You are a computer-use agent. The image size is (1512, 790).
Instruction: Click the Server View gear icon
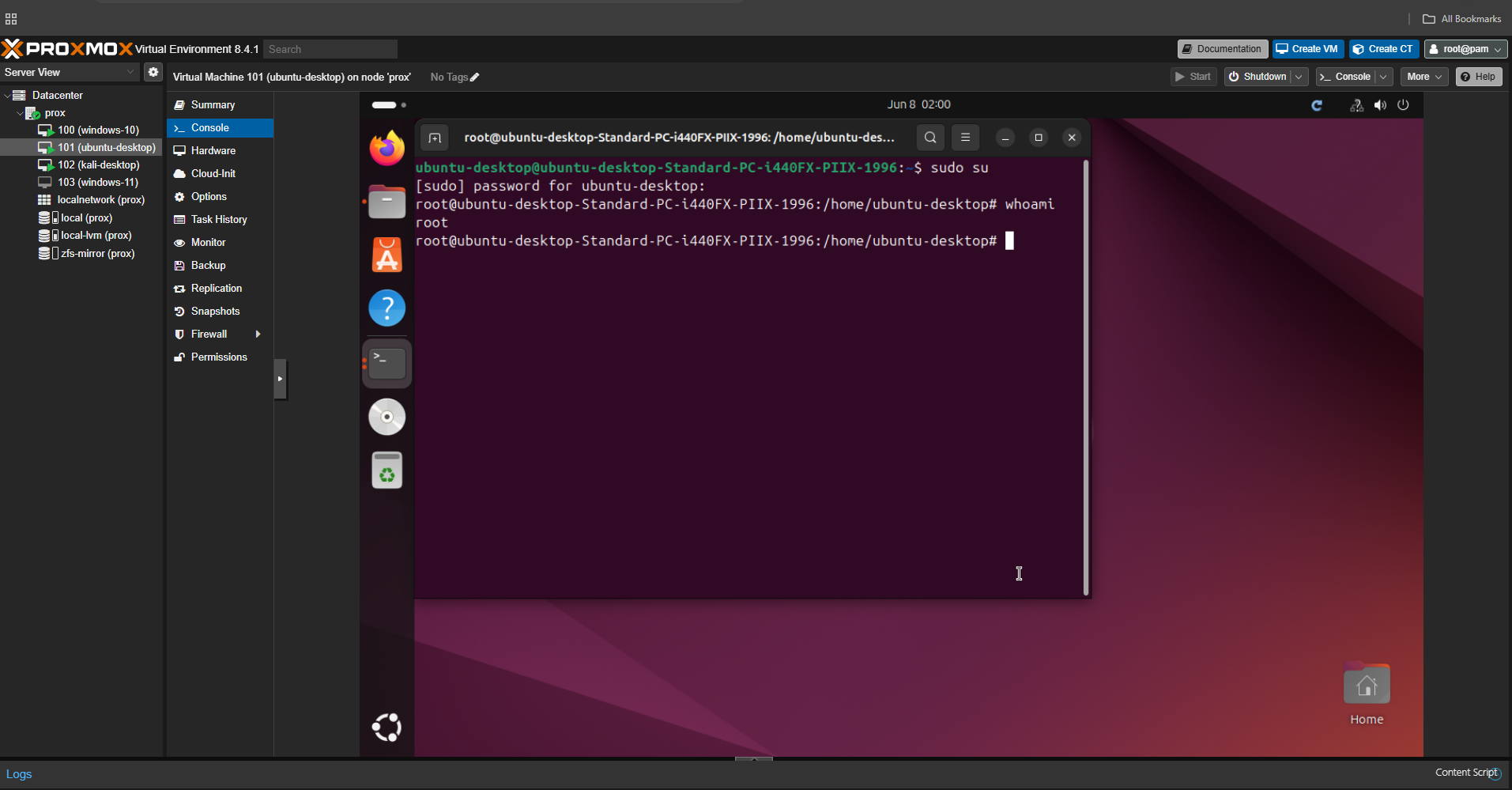[x=153, y=72]
